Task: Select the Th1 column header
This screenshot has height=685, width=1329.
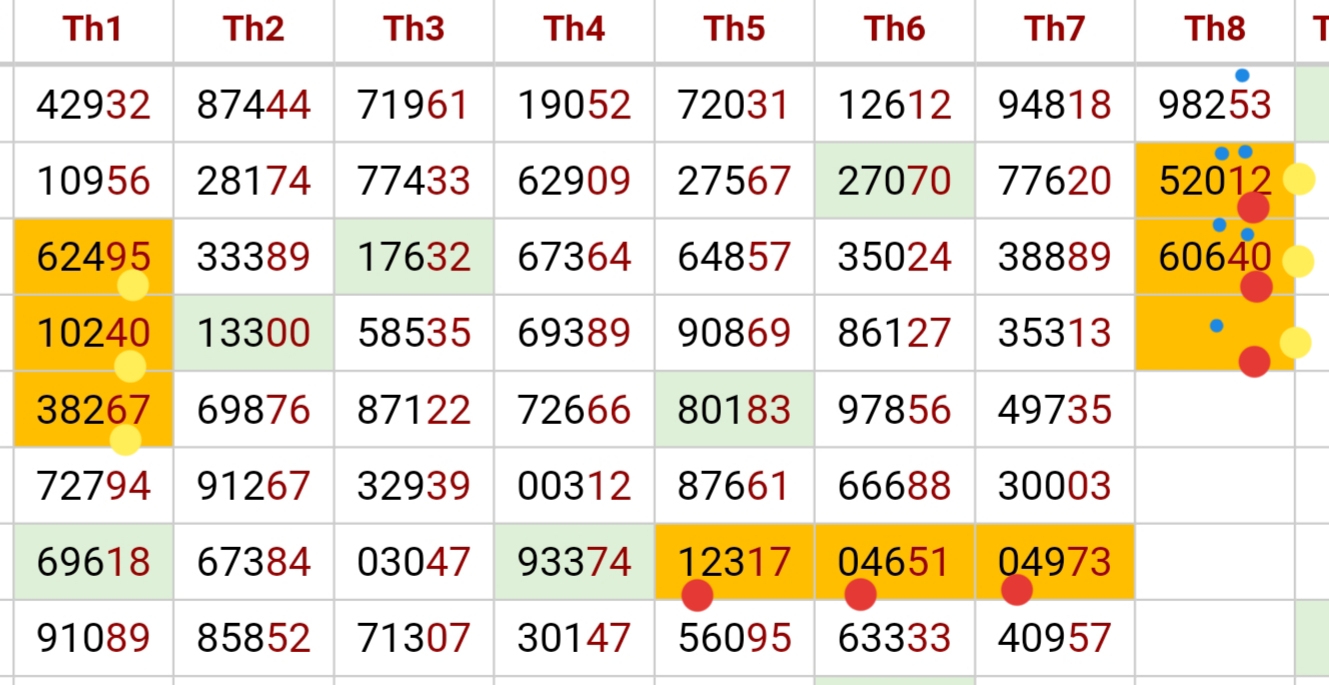Action: pyautogui.click(x=93, y=30)
